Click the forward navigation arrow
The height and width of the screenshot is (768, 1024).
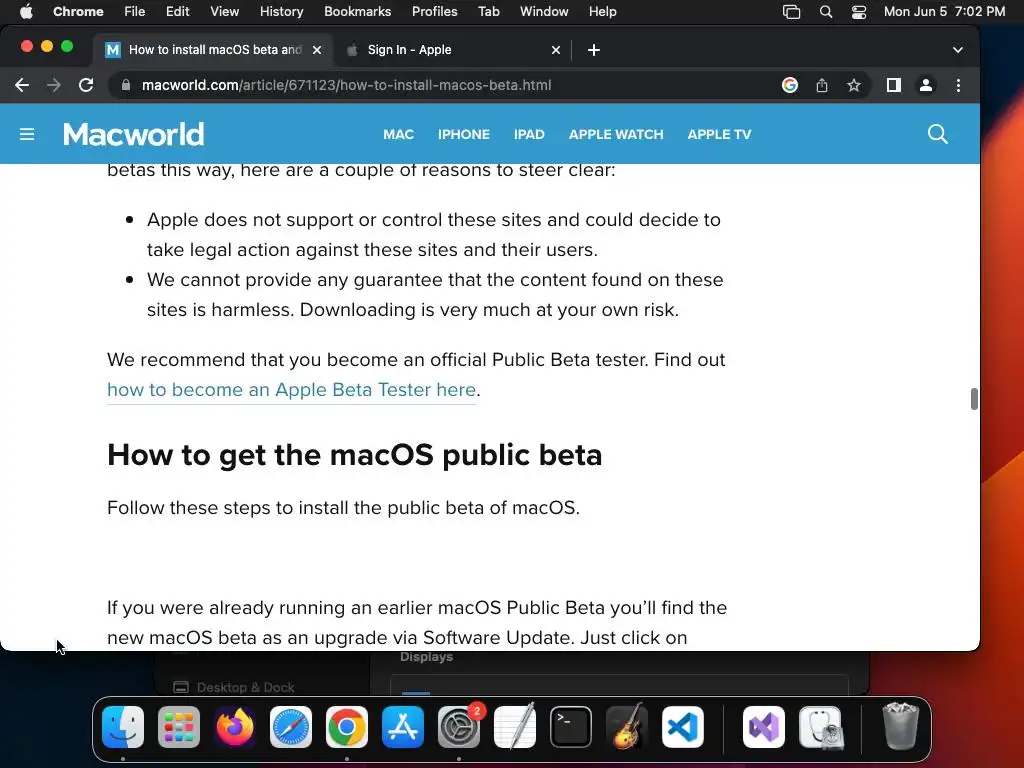tap(54, 85)
